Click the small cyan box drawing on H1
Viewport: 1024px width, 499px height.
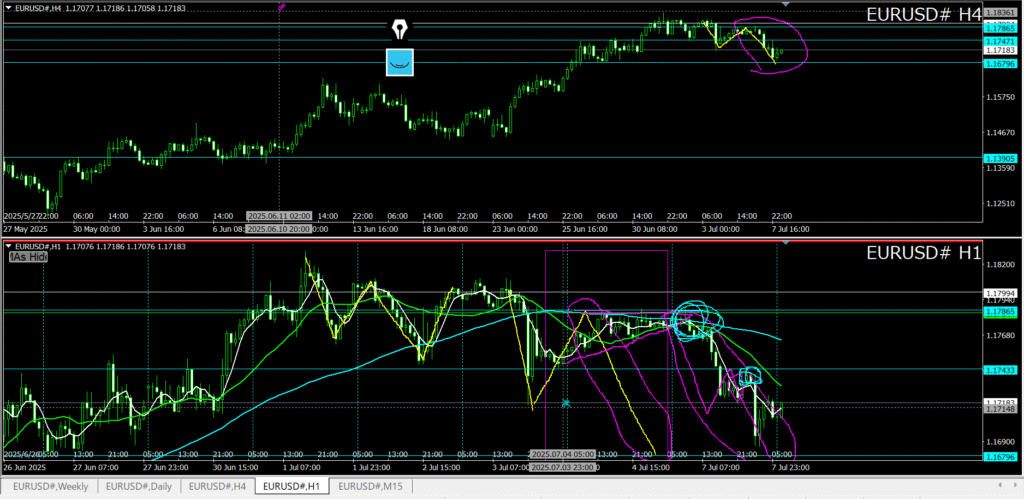[x=750, y=376]
